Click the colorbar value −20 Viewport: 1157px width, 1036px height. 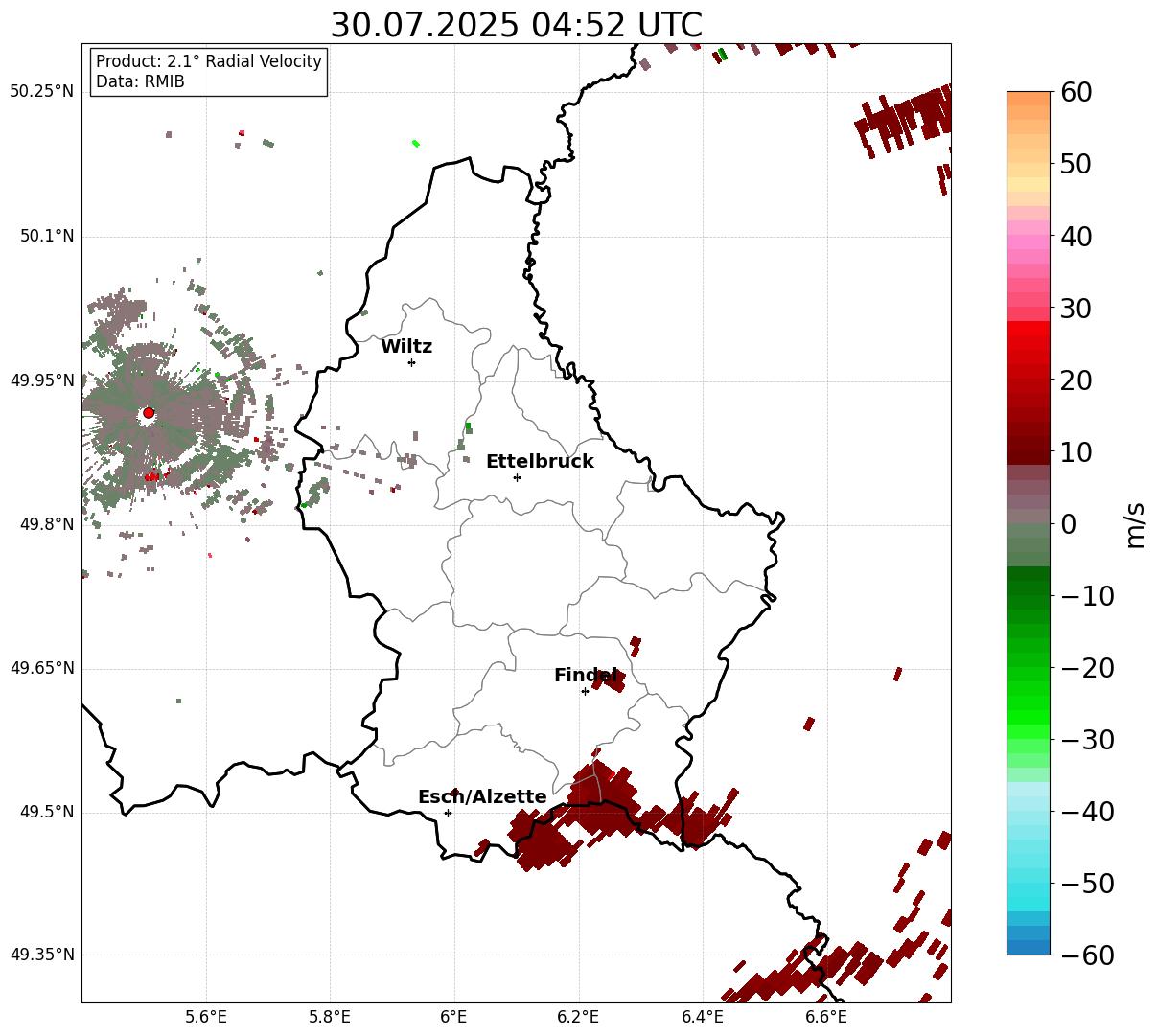pyautogui.click(x=1087, y=667)
